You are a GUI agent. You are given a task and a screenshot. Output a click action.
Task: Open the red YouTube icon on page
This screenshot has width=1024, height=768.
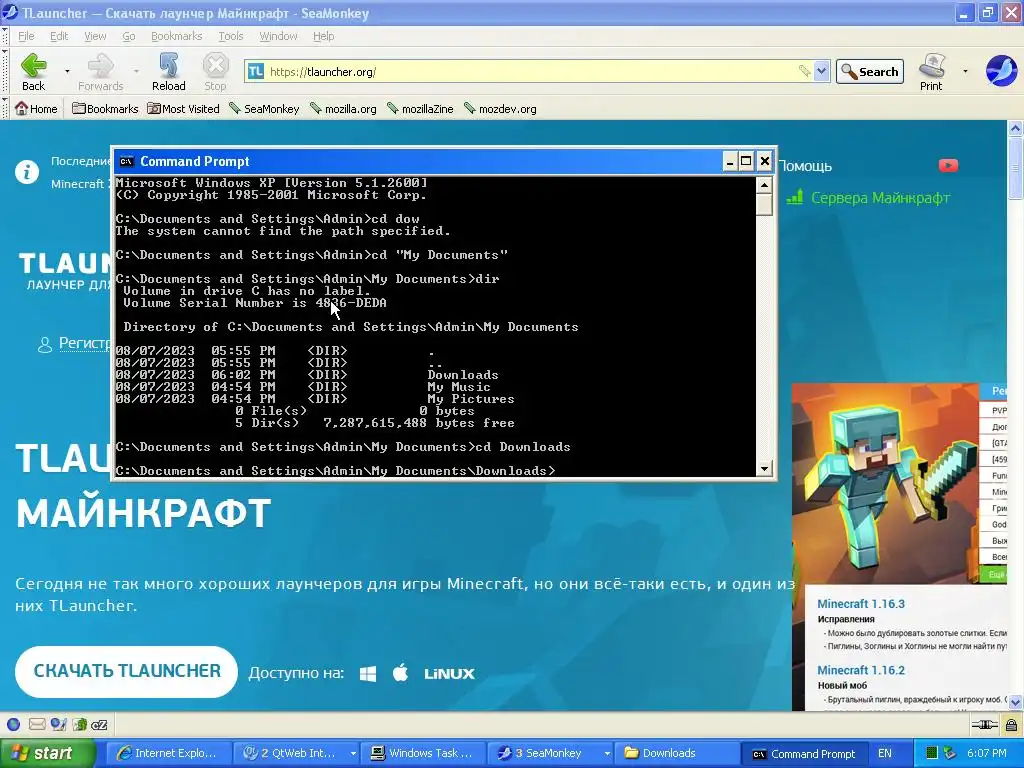(x=948, y=166)
